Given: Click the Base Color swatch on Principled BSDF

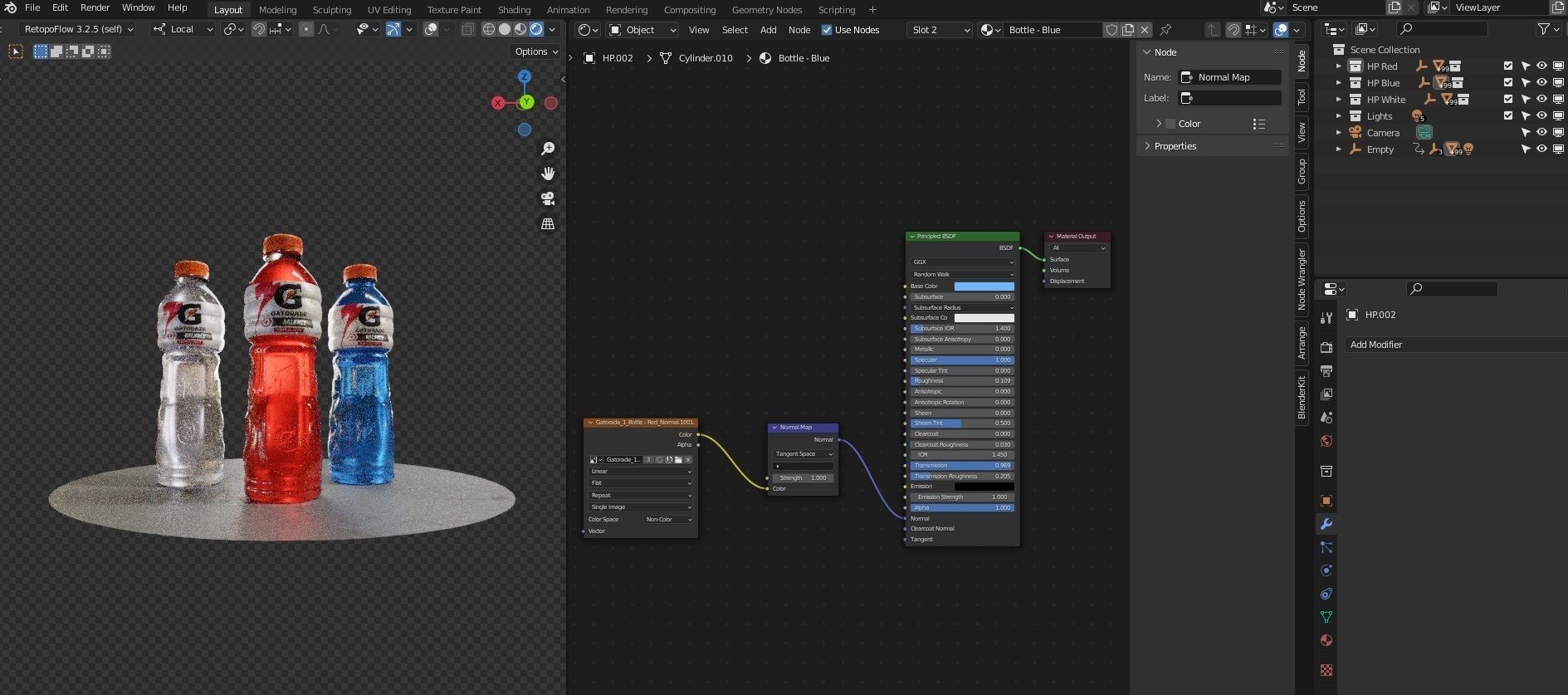Looking at the screenshot, I should 984,286.
